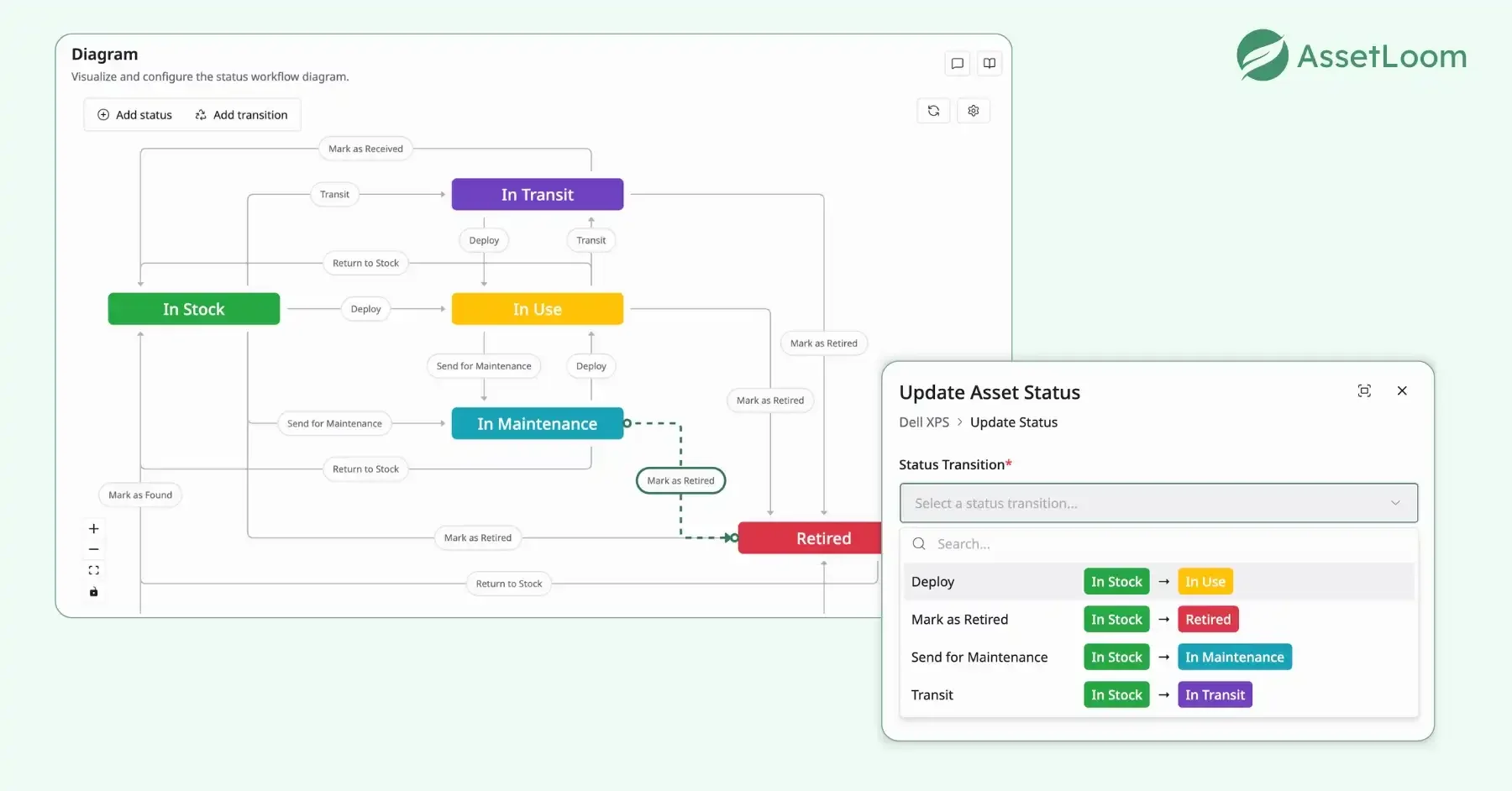Click Deploy label between In Stock and In Use
The width and height of the screenshot is (1512, 791).
365,309
